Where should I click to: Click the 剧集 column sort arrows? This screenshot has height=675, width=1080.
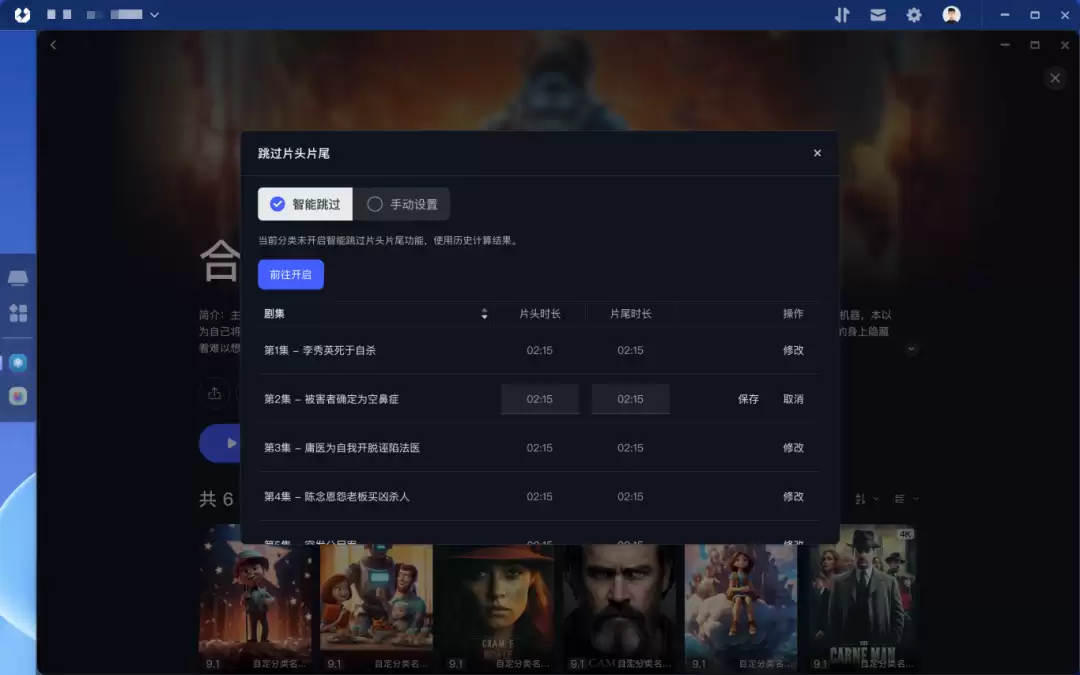(484, 313)
